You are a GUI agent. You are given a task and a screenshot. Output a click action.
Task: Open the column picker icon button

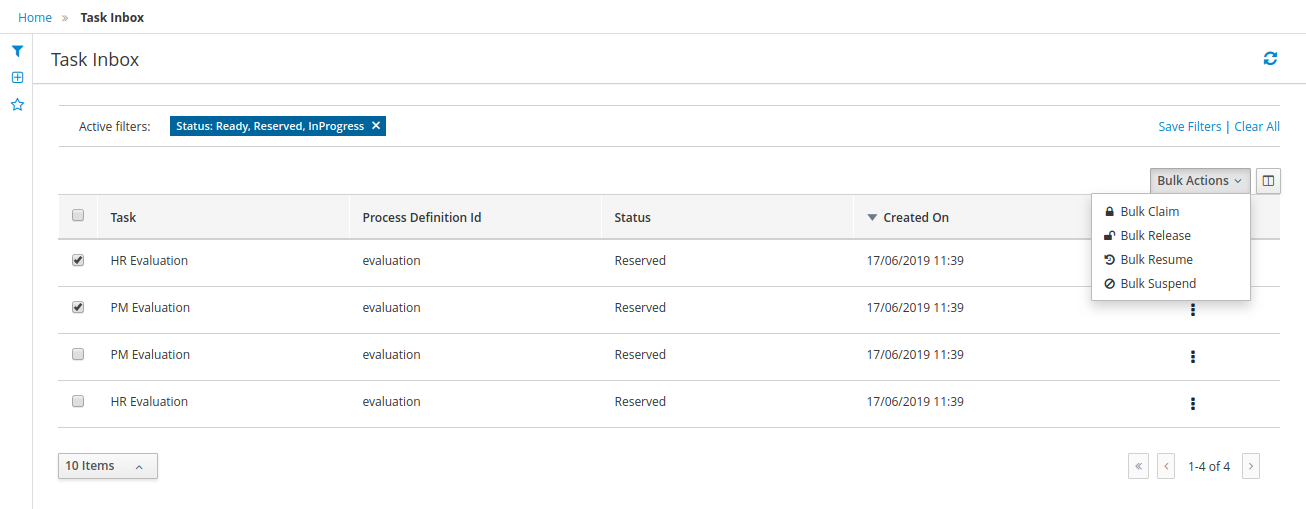[1268, 181]
